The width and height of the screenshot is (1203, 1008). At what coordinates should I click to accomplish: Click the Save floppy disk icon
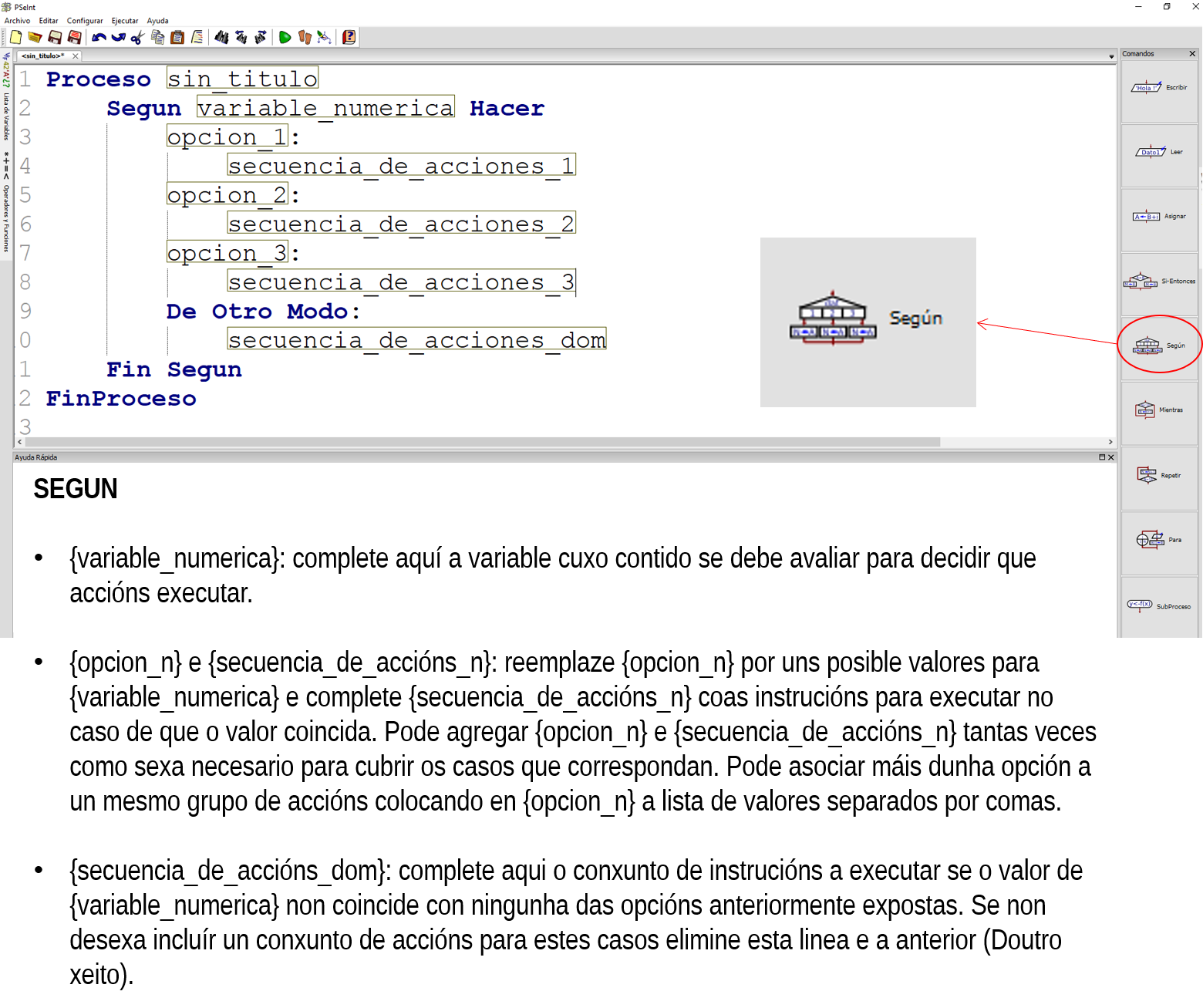[55, 37]
